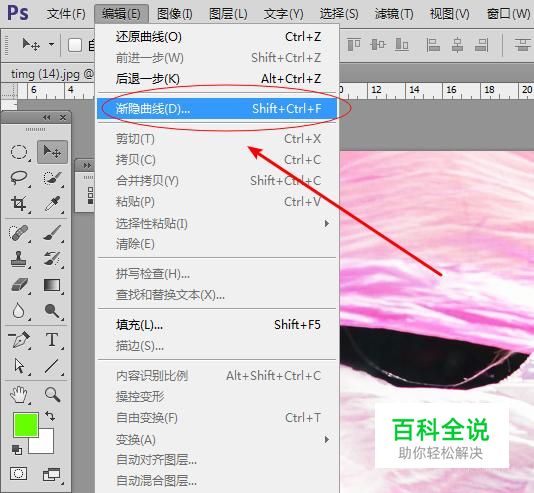Click the Align left edges icon
Image resolution: width=534 pixels, height=493 pixels.
point(433,45)
